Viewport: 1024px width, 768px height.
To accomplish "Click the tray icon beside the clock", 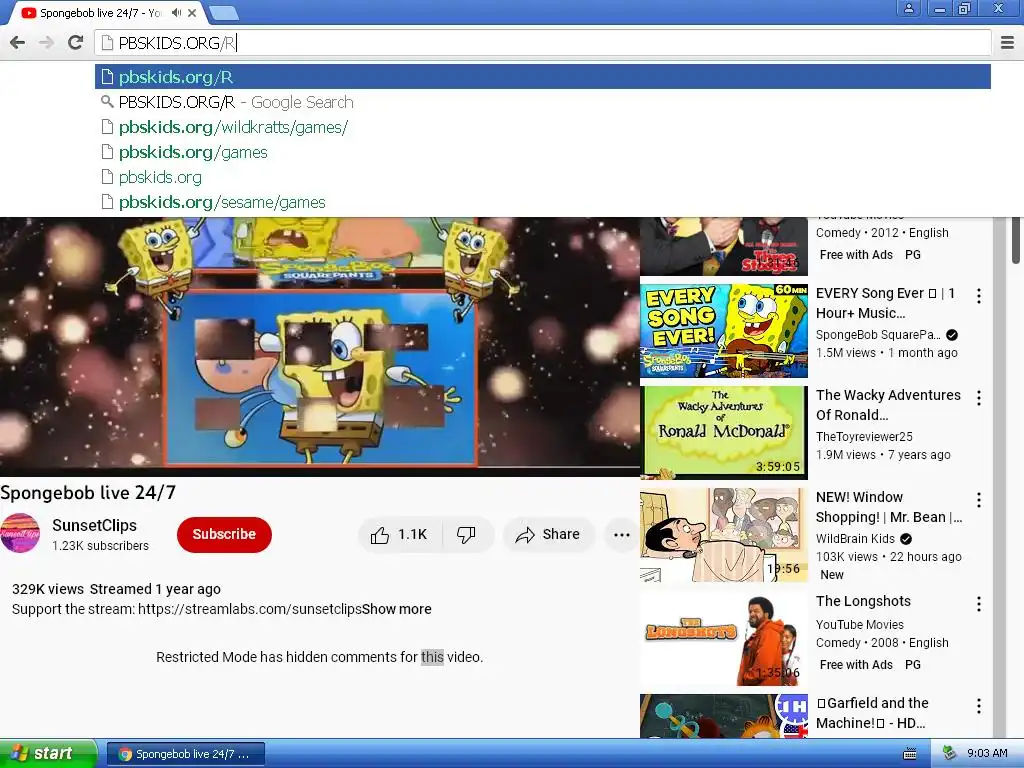I will pyautogui.click(x=950, y=754).
